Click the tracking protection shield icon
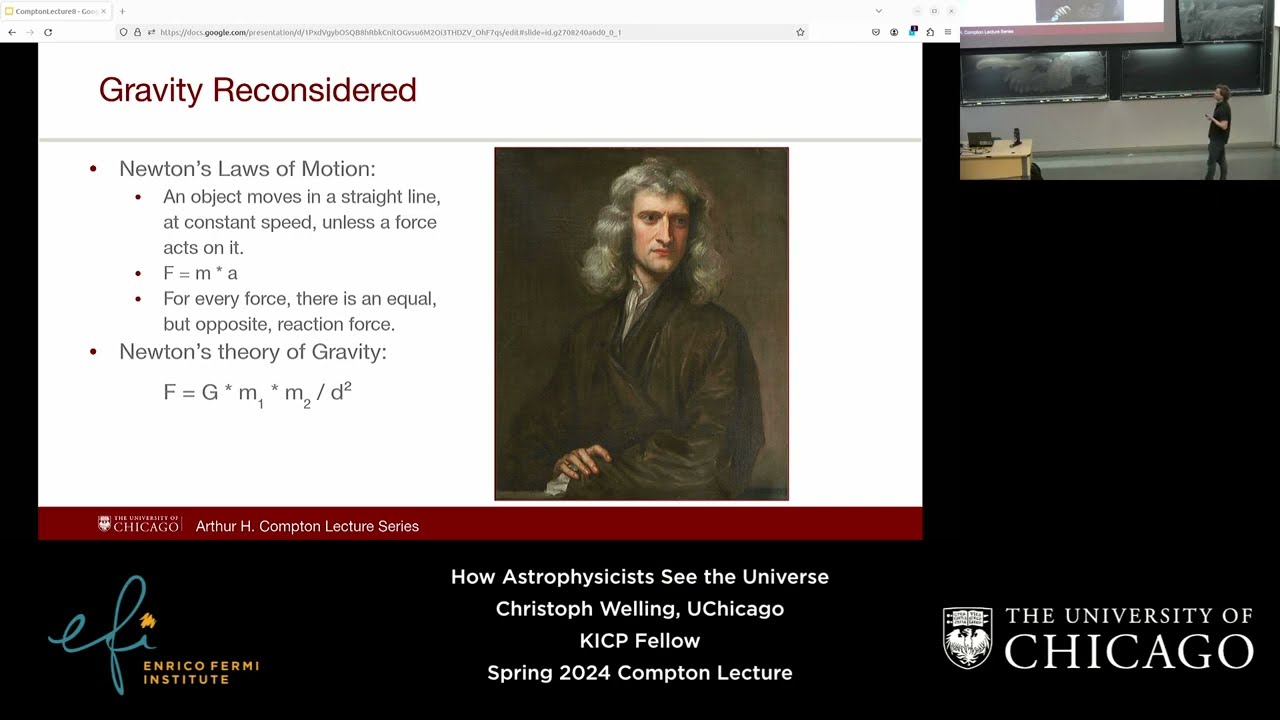1280x720 pixels. click(x=123, y=32)
